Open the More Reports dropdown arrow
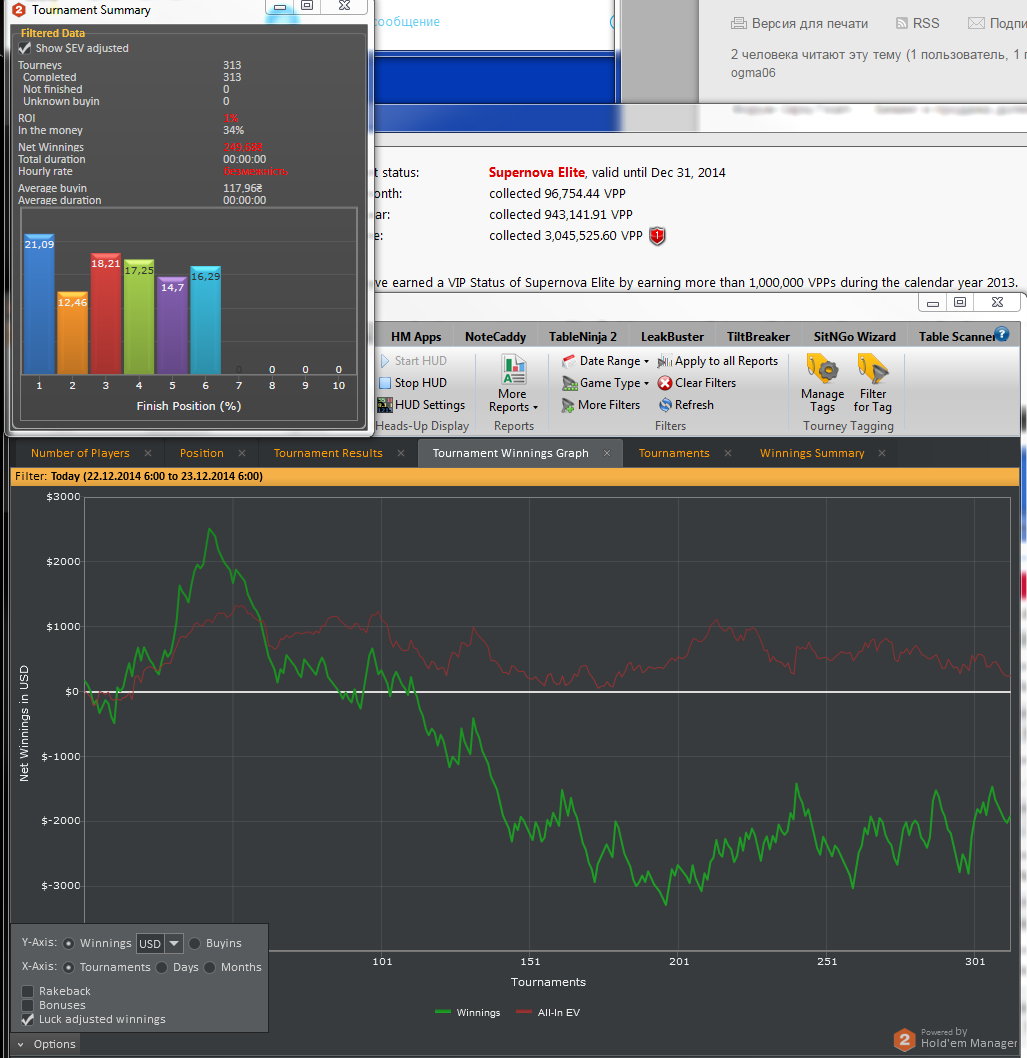Image resolution: width=1027 pixels, height=1058 pixels. click(535, 408)
